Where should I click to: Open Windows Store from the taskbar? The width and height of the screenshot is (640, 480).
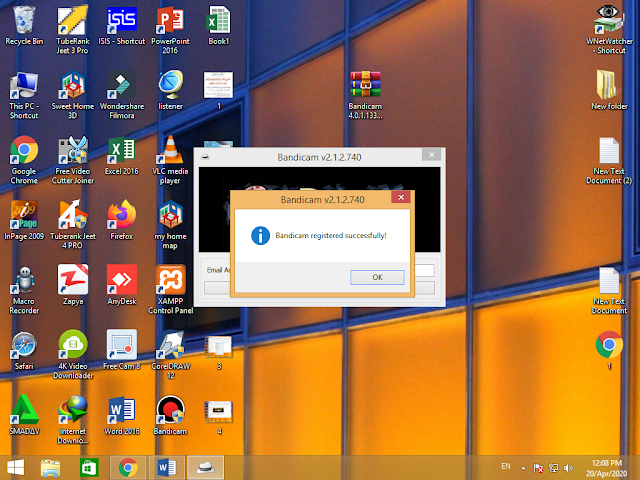click(x=89, y=467)
